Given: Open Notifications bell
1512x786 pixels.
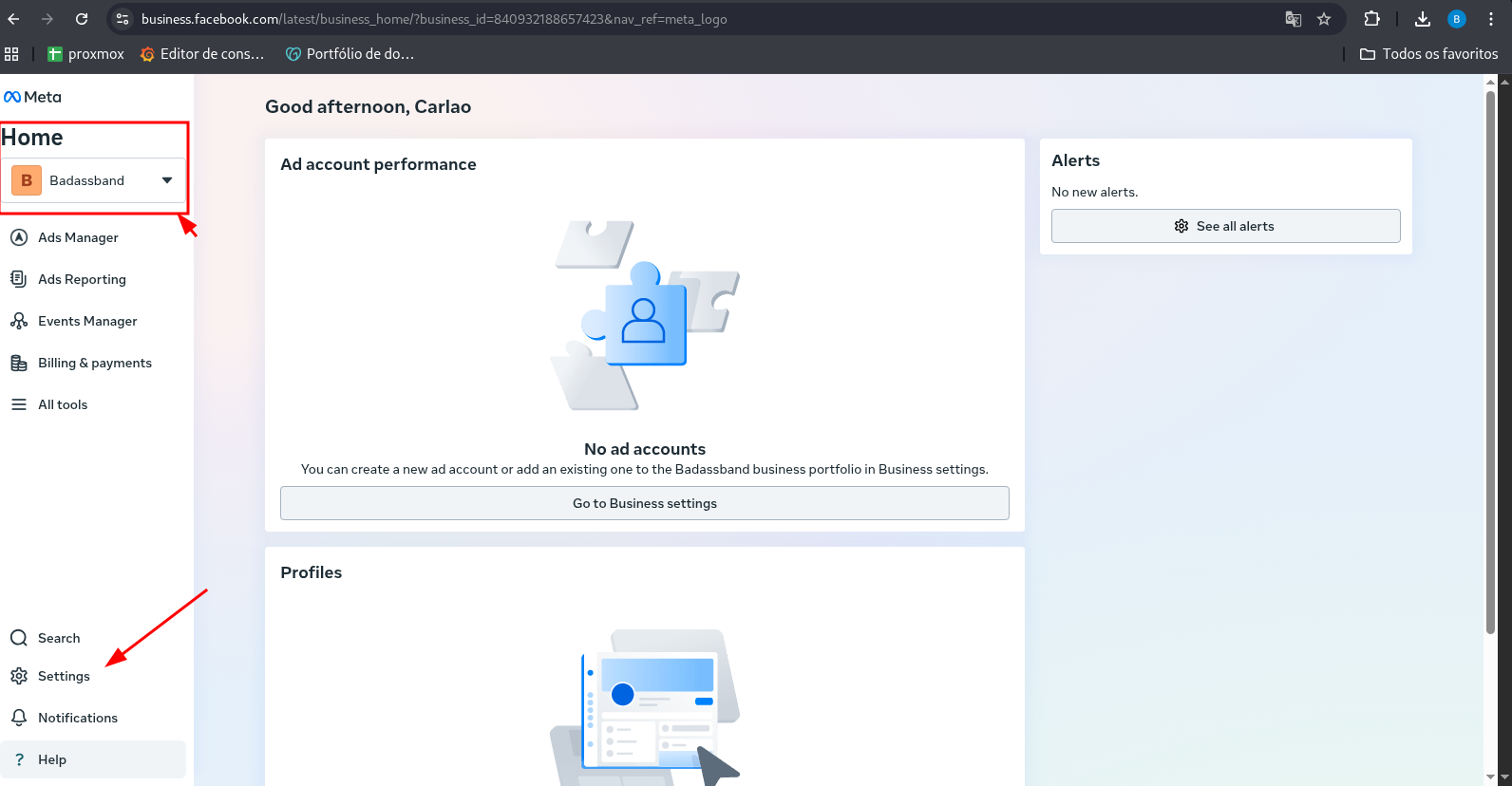Looking at the screenshot, I should pyautogui.click(x=19, y=718).
